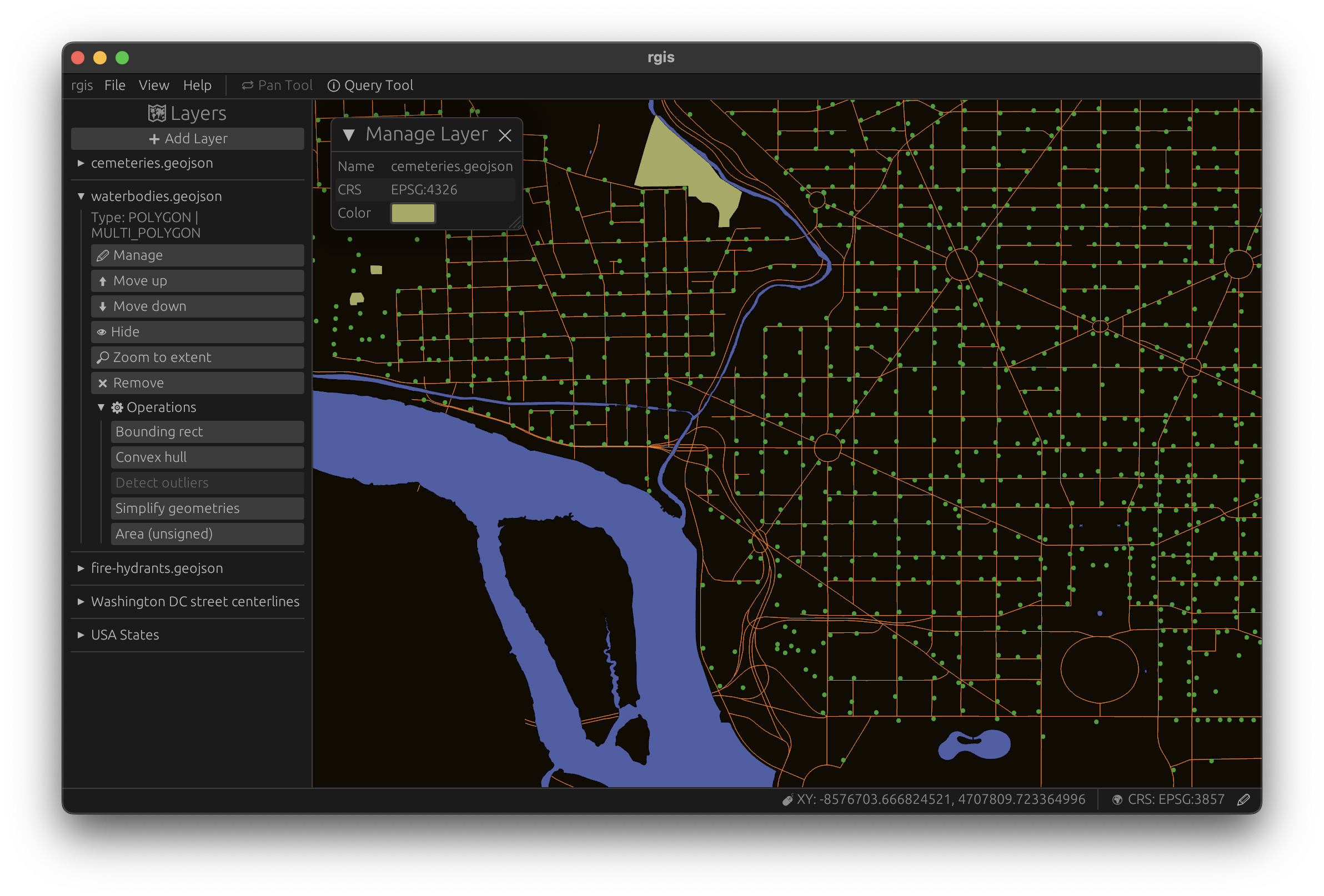Viewport: 1324px width, 896px height.
Task: Select the Query Tool info icon
Action: pyautogui.click(x=333, y=85)
